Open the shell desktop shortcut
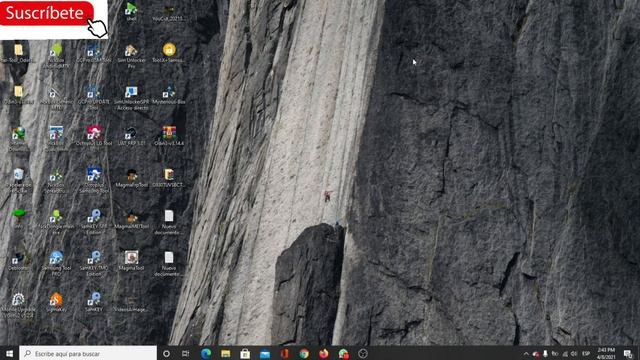This screenshot has width=640, height=360. (x=131, y=11)
